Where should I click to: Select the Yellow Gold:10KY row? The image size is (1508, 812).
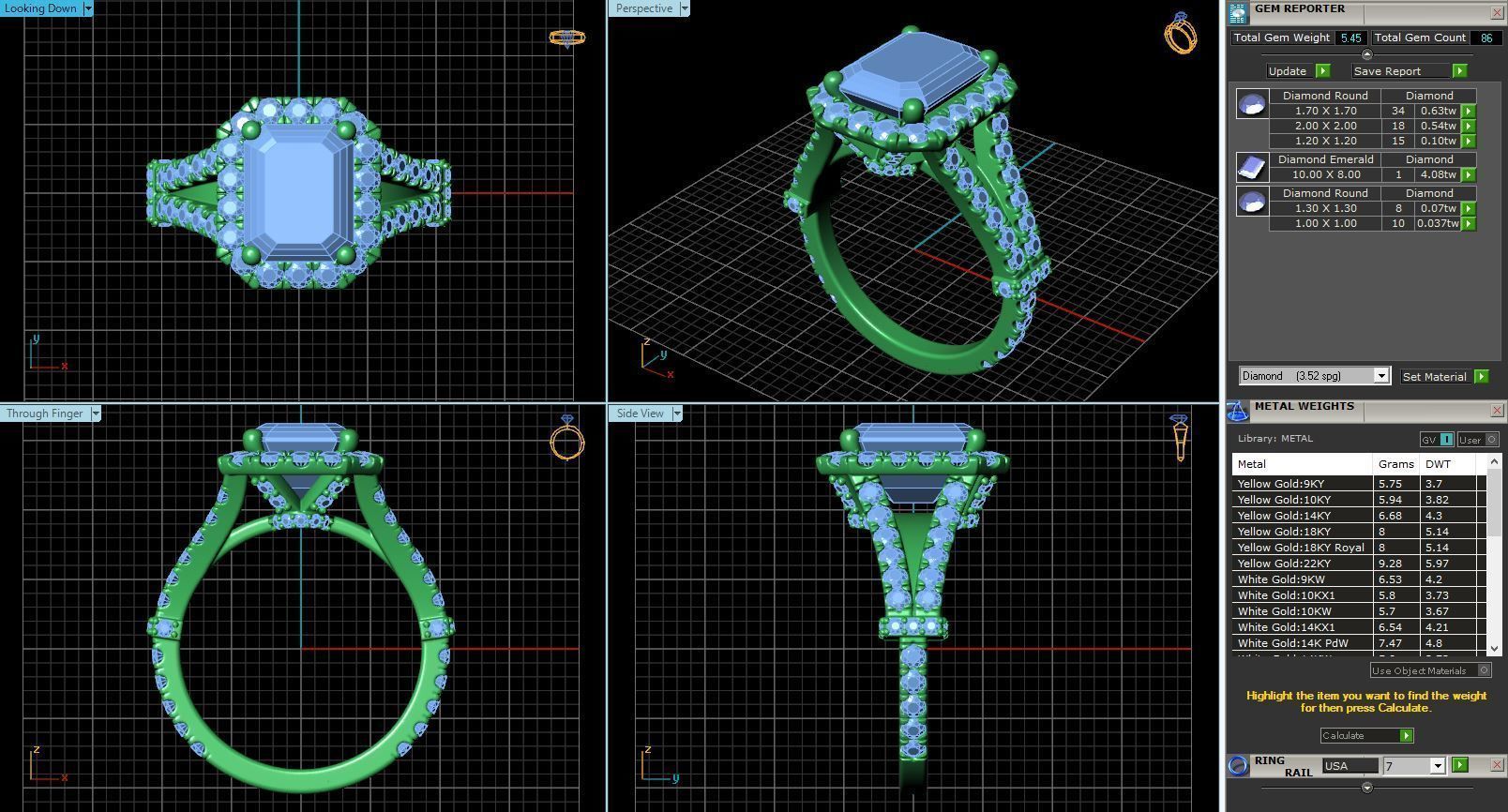[1359, 500]
